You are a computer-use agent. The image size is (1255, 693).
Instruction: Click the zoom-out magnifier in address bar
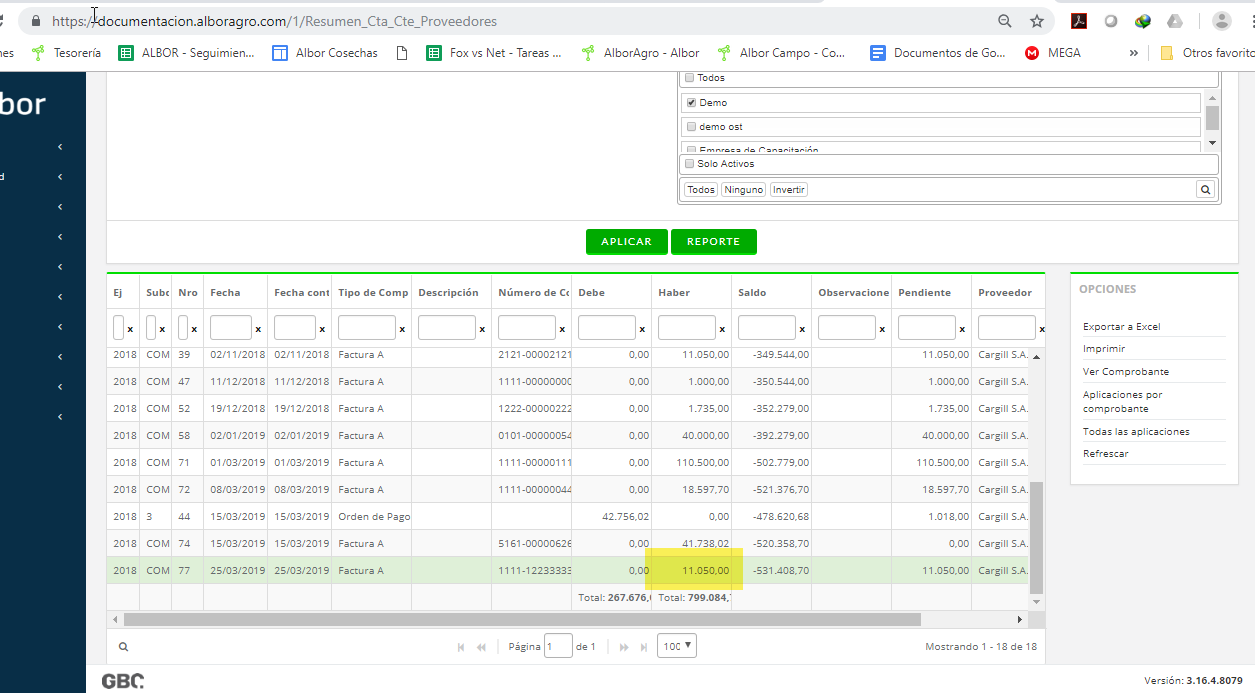pyautogui.click(x=1005, y=21)
